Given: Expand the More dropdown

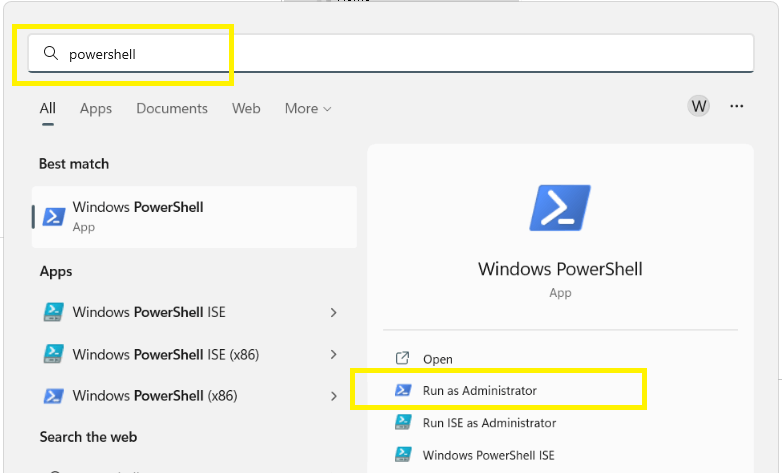Looking at the screenshot, I should [308, 108].
